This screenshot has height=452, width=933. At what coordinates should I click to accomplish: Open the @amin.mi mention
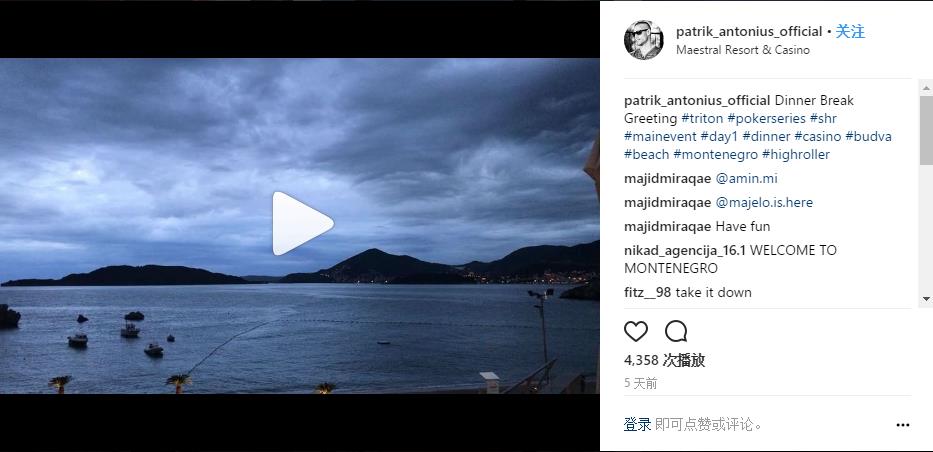tap(746, 178)
